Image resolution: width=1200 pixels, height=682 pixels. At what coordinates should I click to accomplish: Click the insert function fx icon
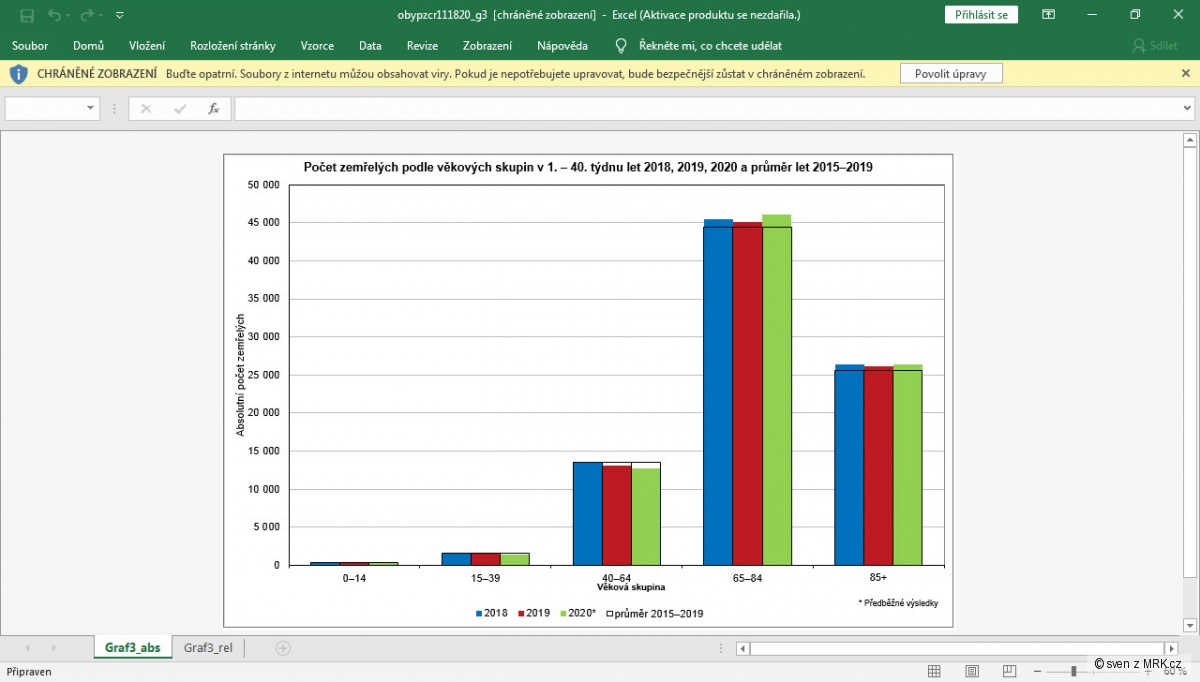tap(213, 109)
